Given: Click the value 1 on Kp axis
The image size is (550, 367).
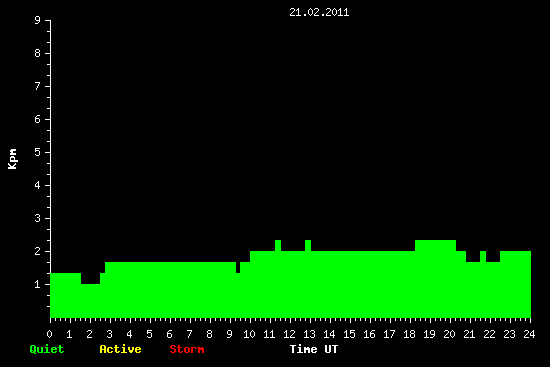Looking at the screenshot, I should [38, 284].
